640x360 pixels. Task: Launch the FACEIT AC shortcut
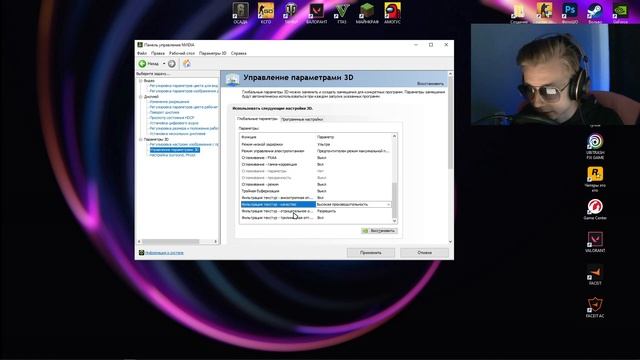pyautogui.click(x=595, y=307)
